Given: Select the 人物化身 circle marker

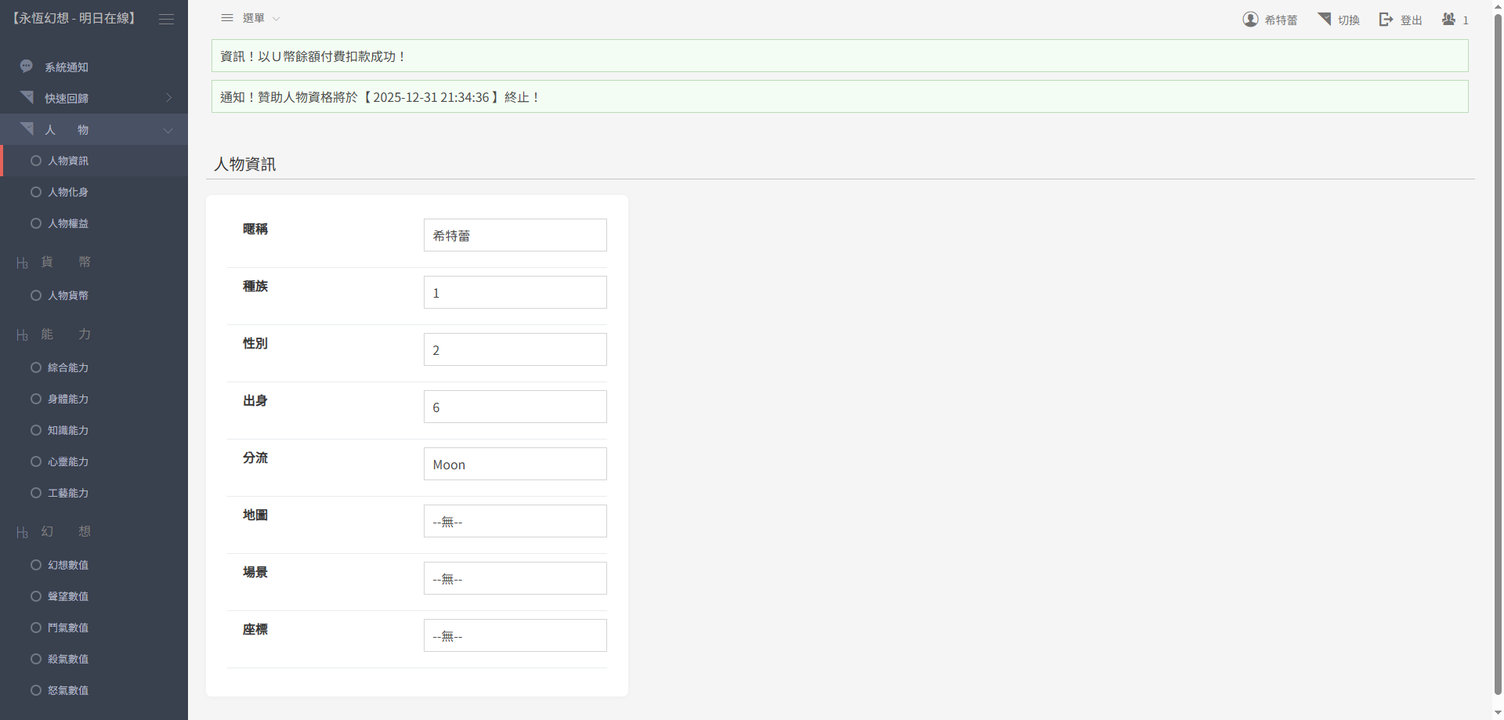Looking at the screenshot, I should [x=36, y=192].
